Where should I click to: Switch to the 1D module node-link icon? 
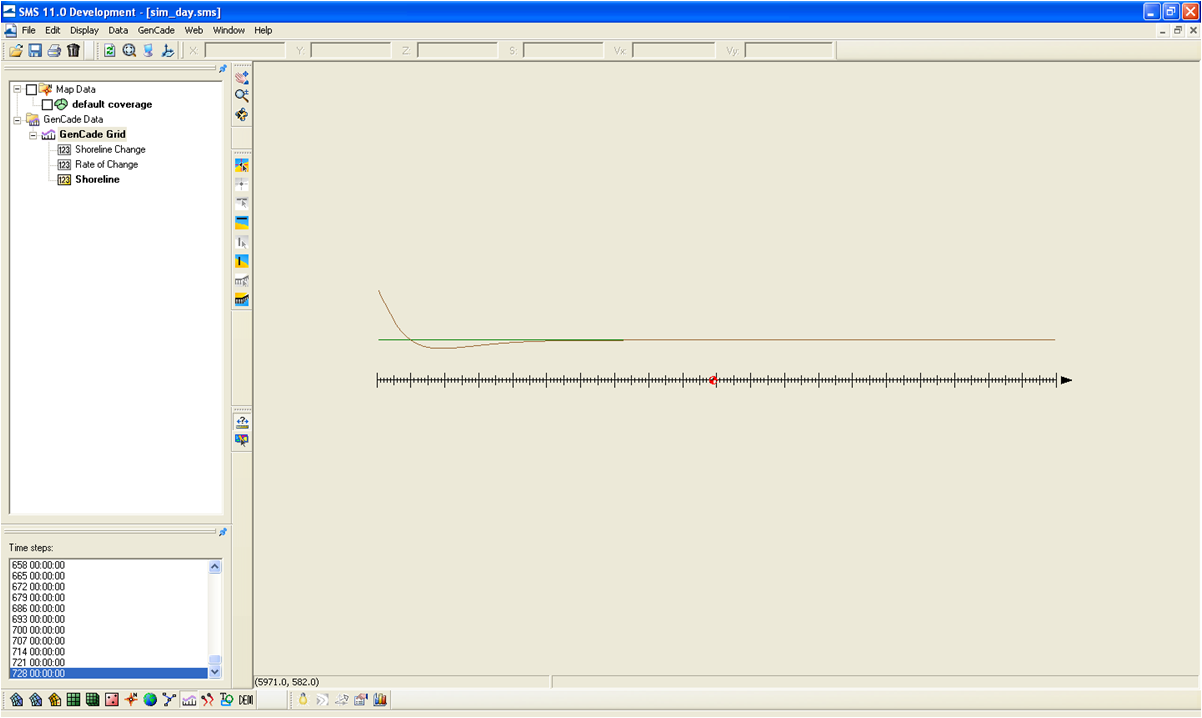click(168, 700)
